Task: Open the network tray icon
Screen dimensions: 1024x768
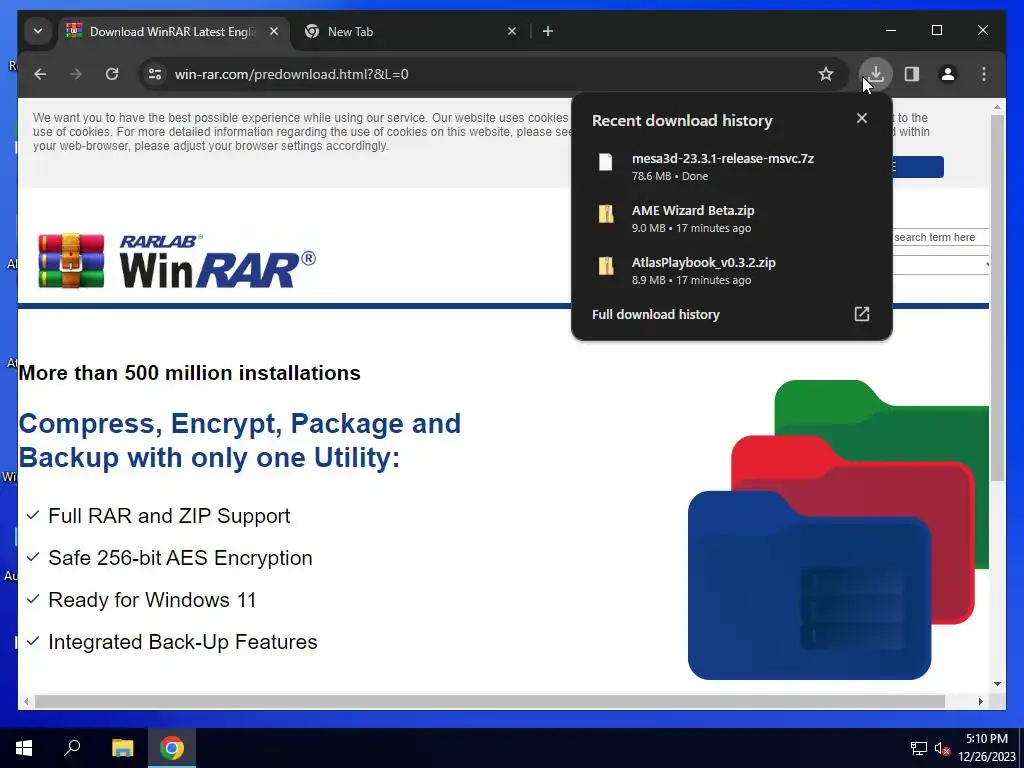Action: click(x=919, y=748)
